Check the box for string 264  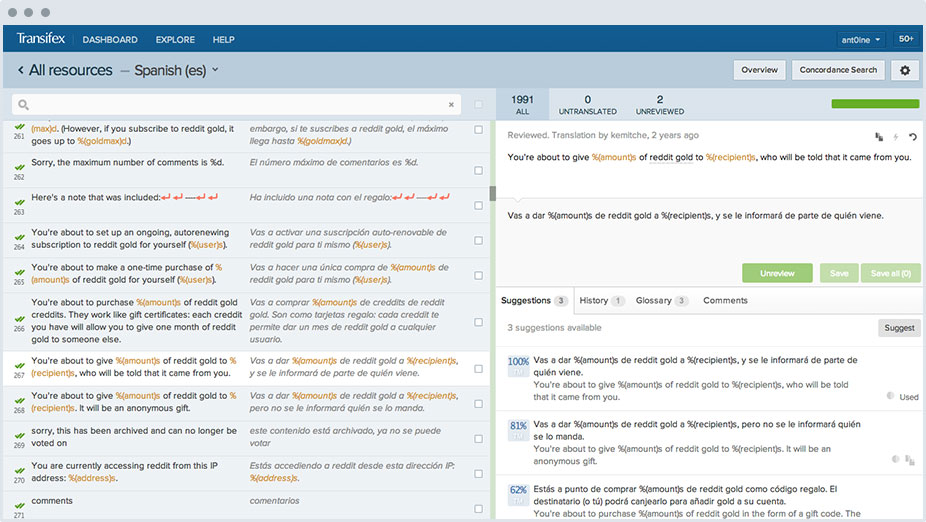point(478,240)
